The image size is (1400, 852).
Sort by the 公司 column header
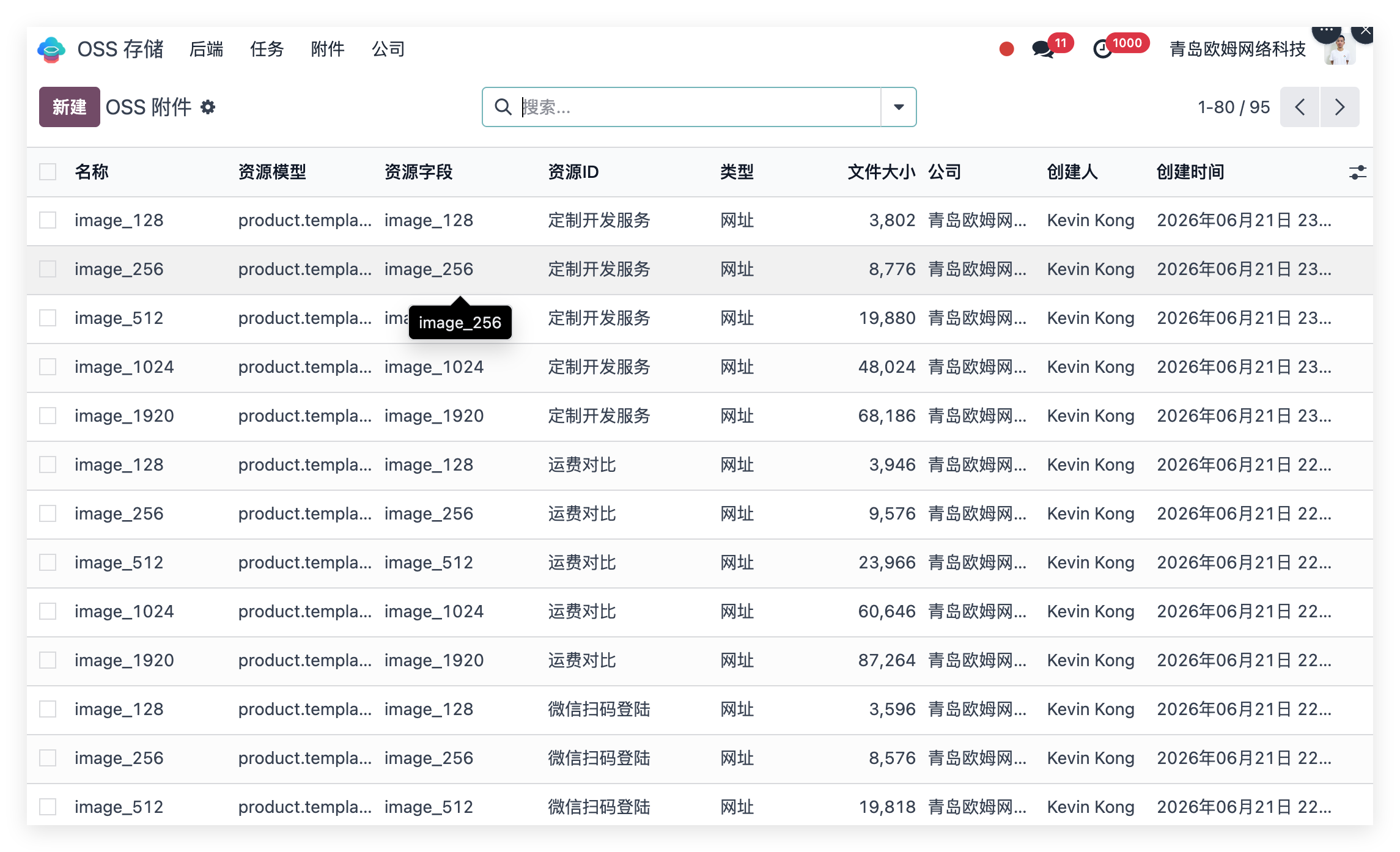pyautogui.click(x=945, y=172)
